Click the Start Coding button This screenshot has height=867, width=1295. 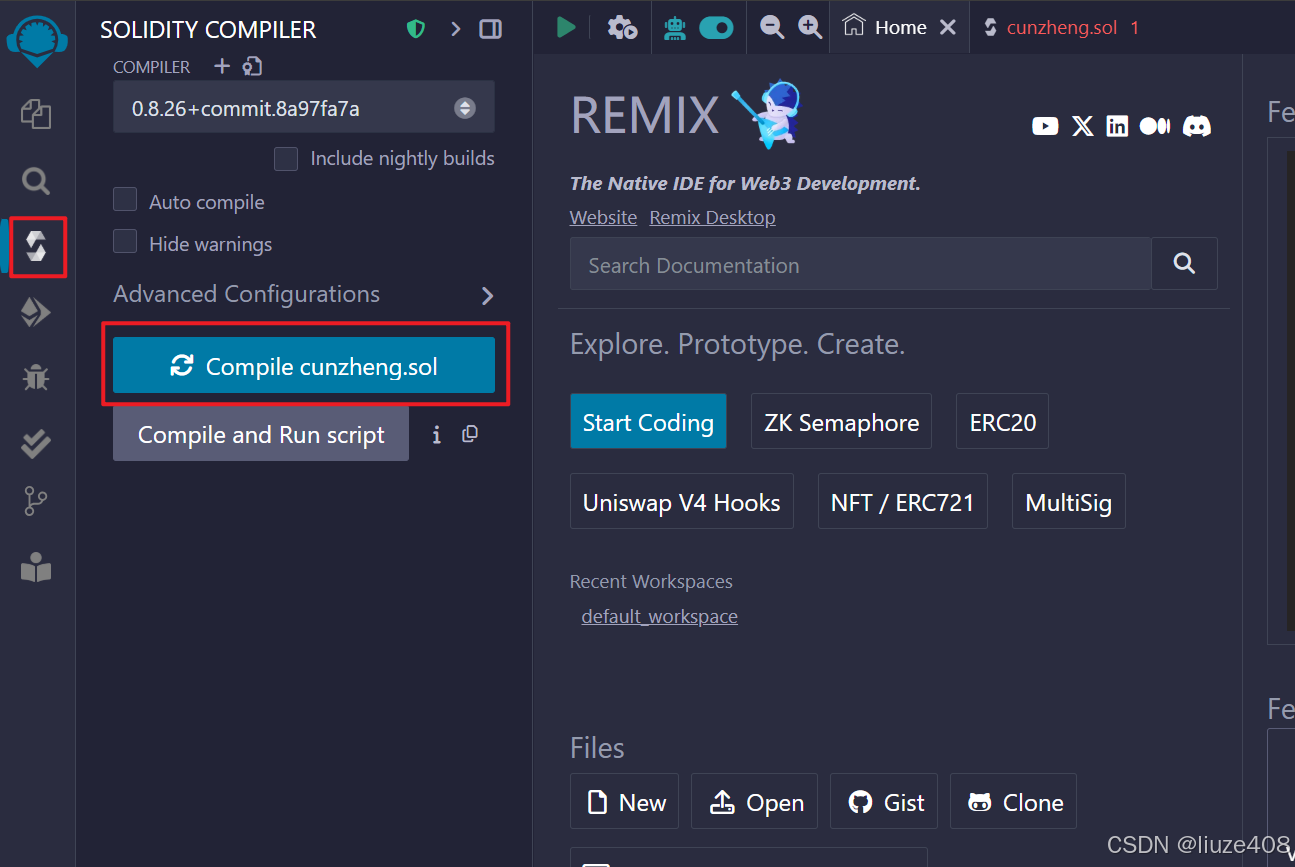tap(648, 421)
